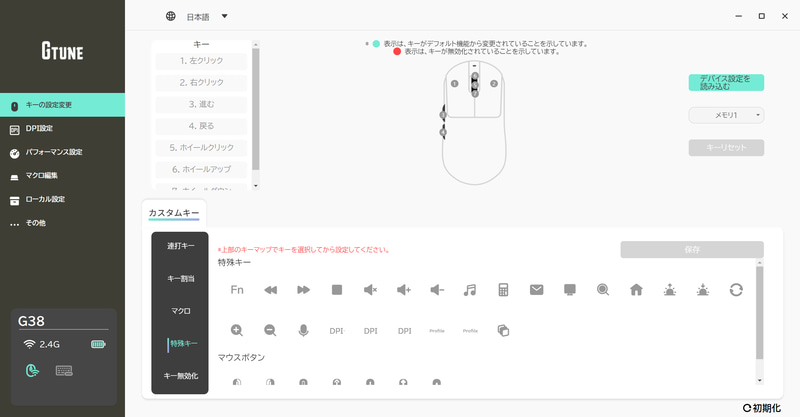Select the 連打キー category

(180, 246)
